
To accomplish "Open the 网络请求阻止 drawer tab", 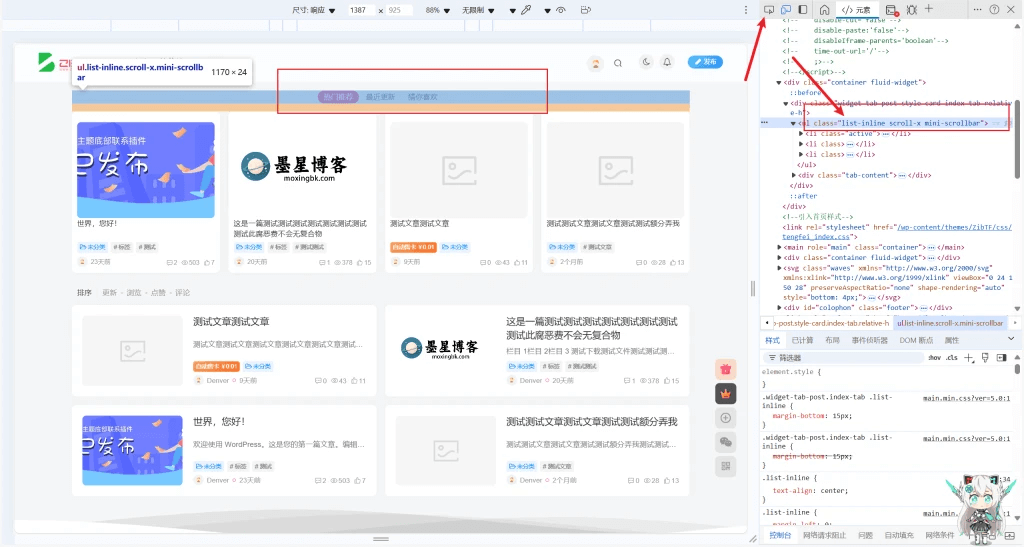I will 824,535.
